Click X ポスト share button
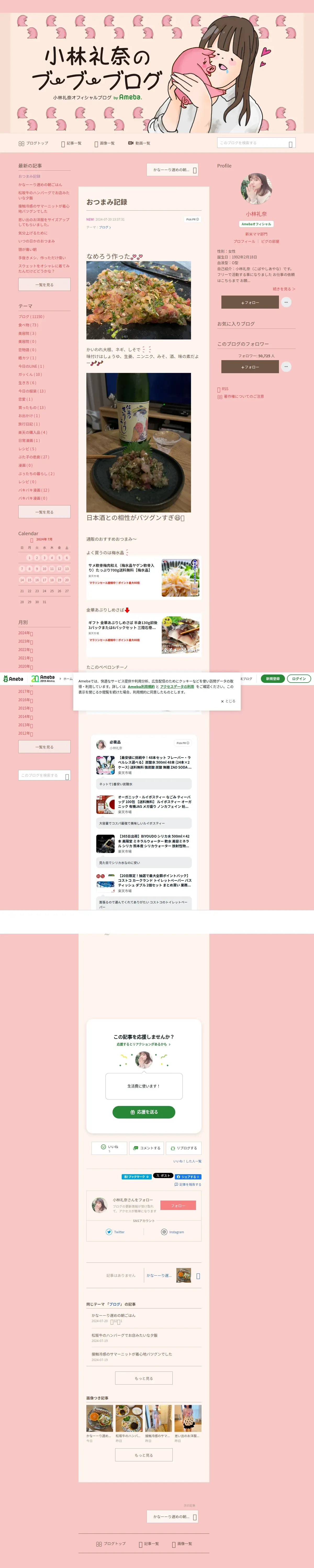The width and height of the screenshot is (314, 1568). click(x=163, y=1176)
